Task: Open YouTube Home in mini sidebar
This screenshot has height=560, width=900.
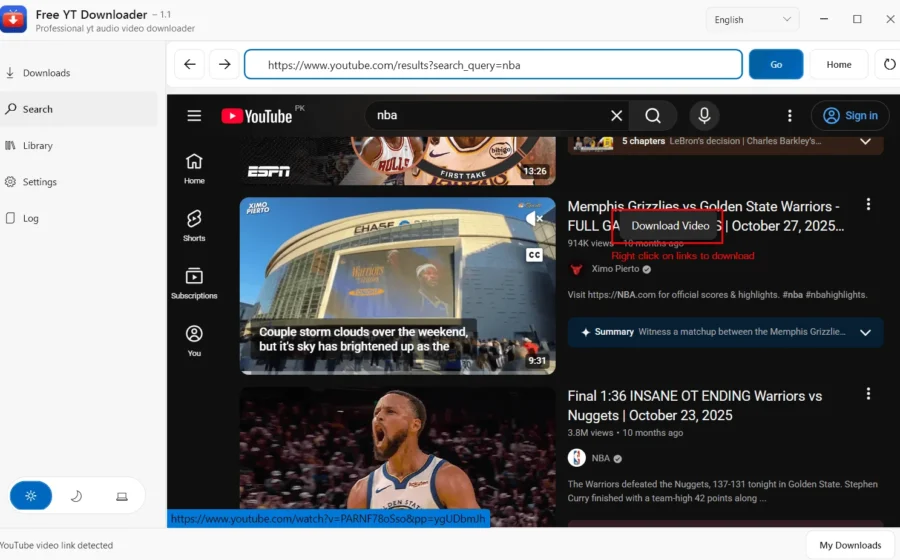Action: (x=194, y=169)
